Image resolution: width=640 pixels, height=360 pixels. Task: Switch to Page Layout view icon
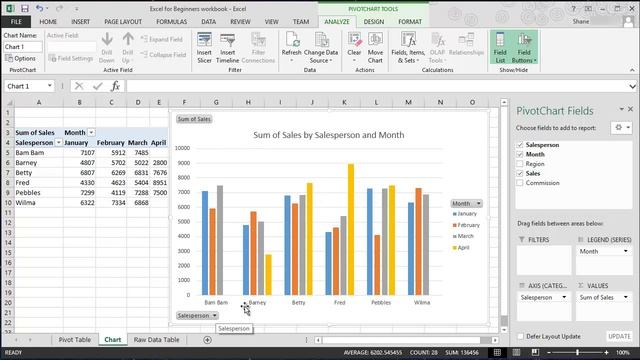[516, 352]
